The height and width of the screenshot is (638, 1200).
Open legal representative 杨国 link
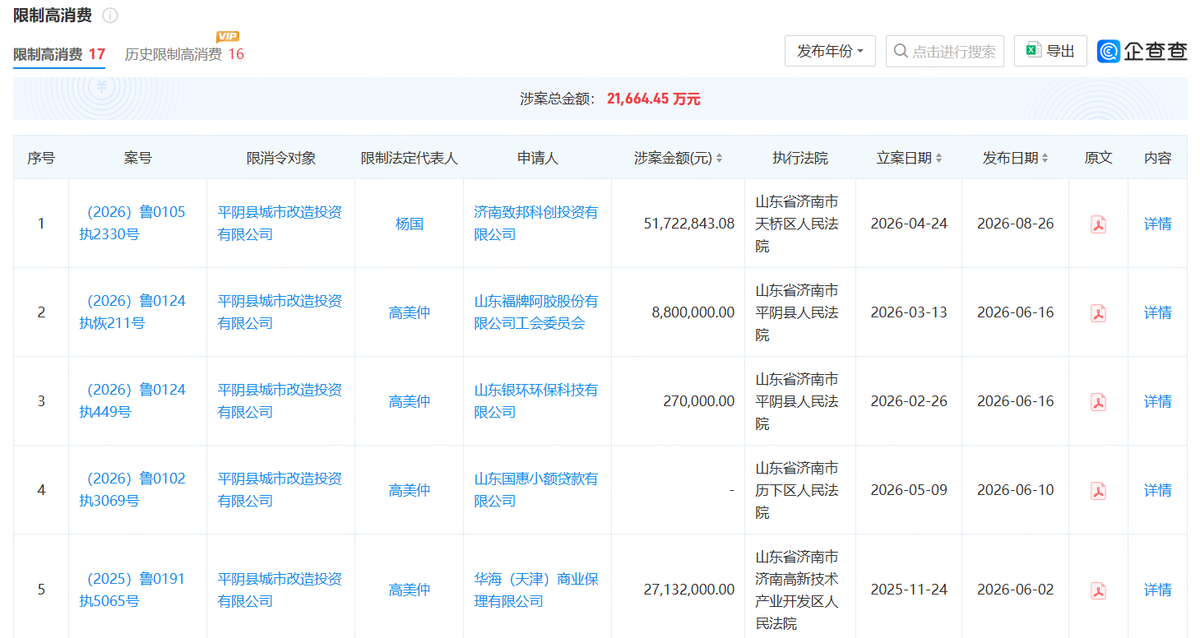tap(409, 224)
